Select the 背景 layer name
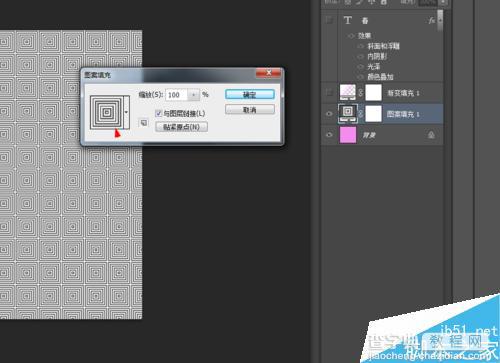The height and width of the screenshot is (363, 500). click(369, 135)
